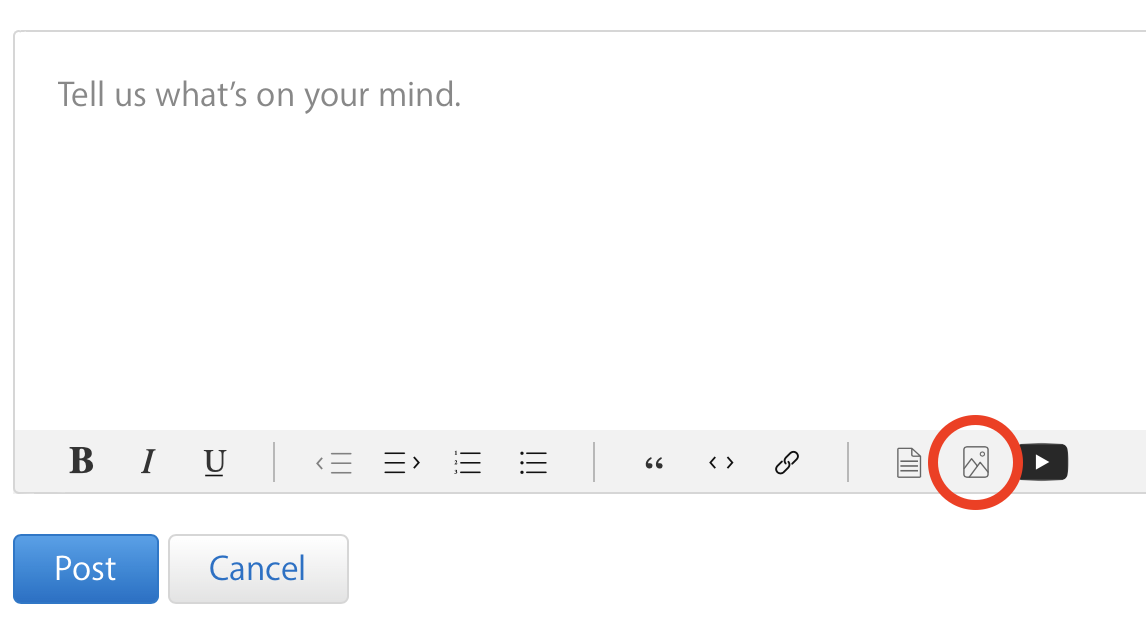Click the blank middle of the editor body
1146x636 pixels.
pos(580,260)
